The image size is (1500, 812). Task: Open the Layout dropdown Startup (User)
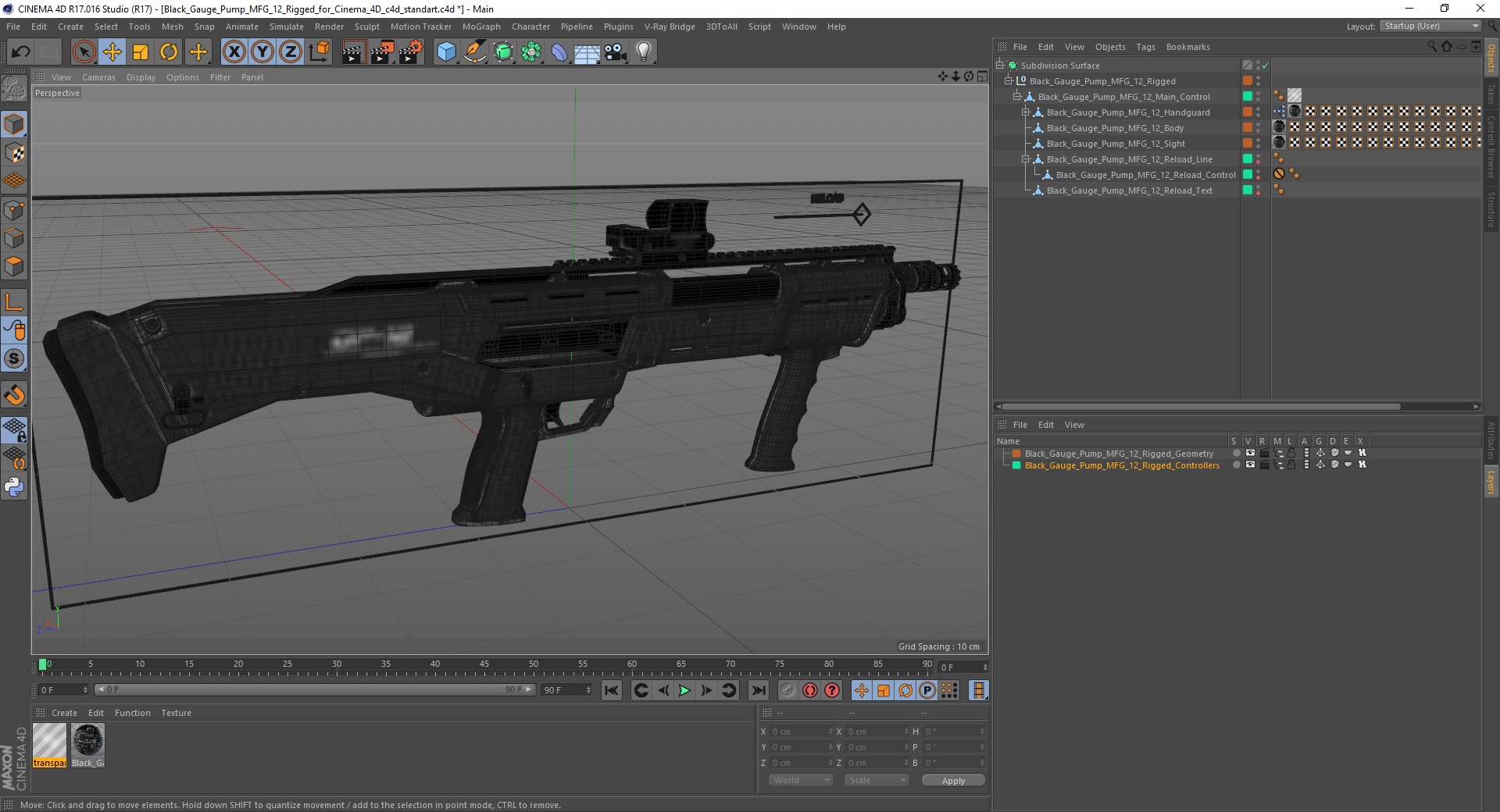tap(1430, 27)
